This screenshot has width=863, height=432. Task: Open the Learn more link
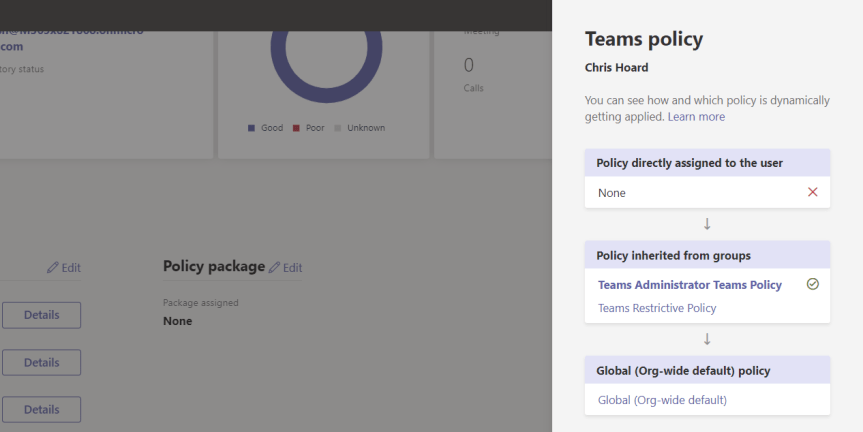(x=696, y=117)
